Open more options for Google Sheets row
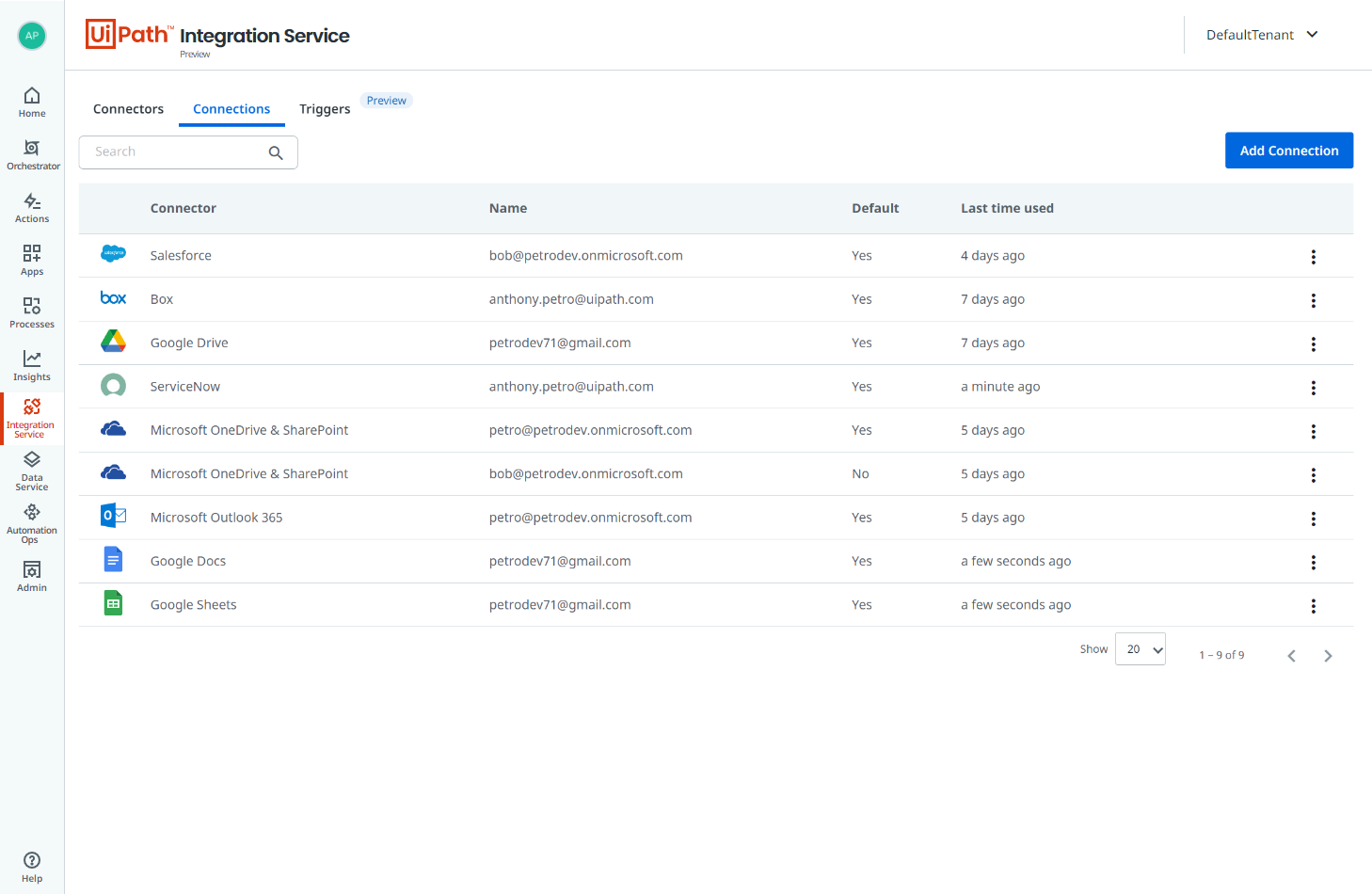Viewport: 1372px width, 894px height. (1314, 606)
